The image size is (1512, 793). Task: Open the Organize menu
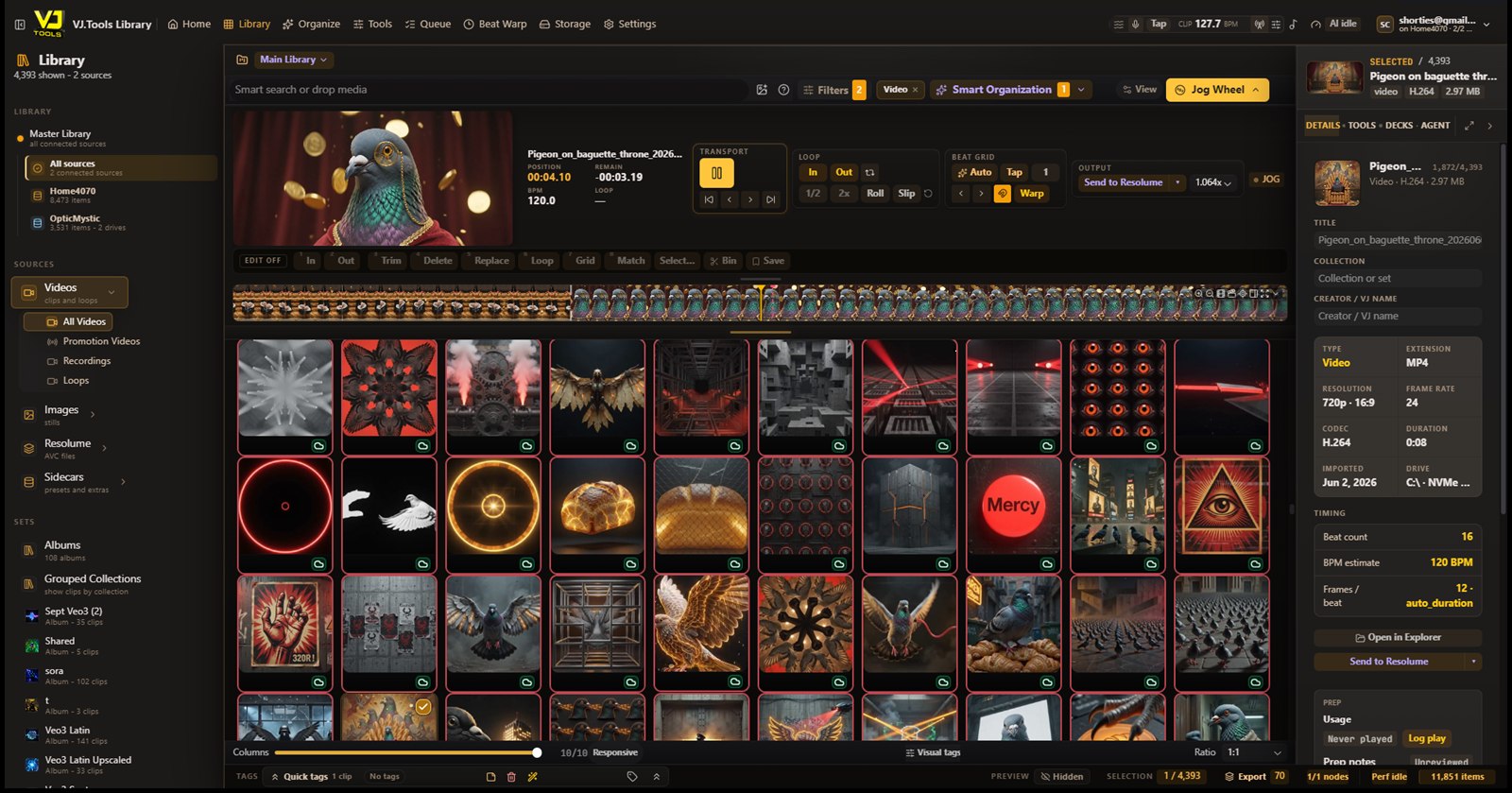(x=312, y=24)
